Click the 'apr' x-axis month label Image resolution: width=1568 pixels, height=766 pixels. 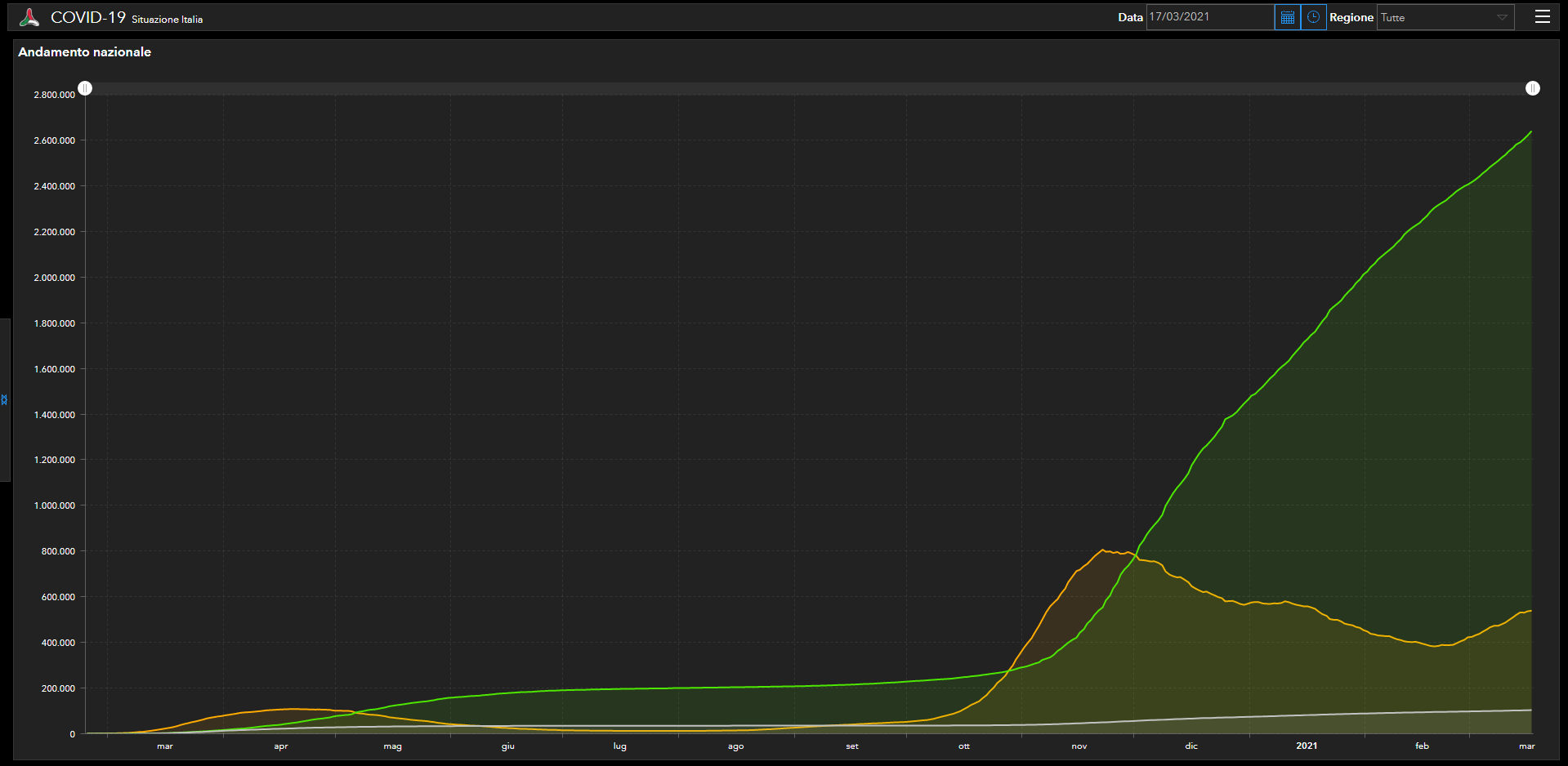coord(281,746)
